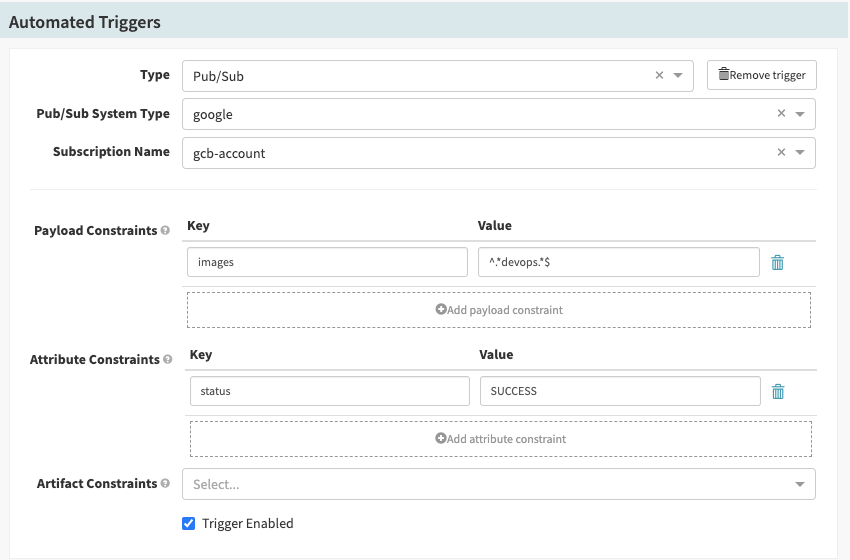
Task: Click the attribute value field SUCCESS
Action: pos(620,391)
